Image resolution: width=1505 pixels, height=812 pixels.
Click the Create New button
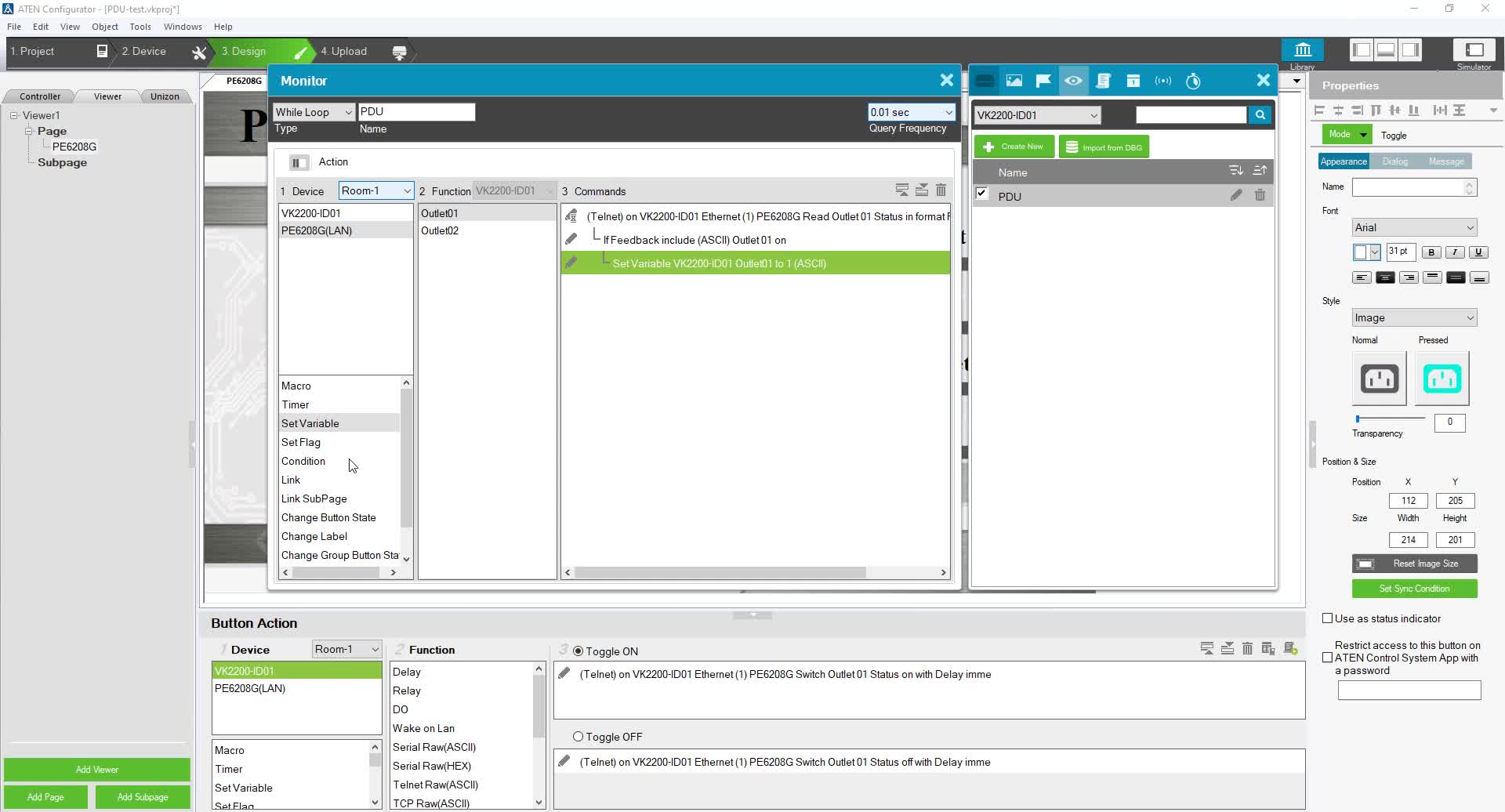pyautogui.click(x=1014, y=147)
